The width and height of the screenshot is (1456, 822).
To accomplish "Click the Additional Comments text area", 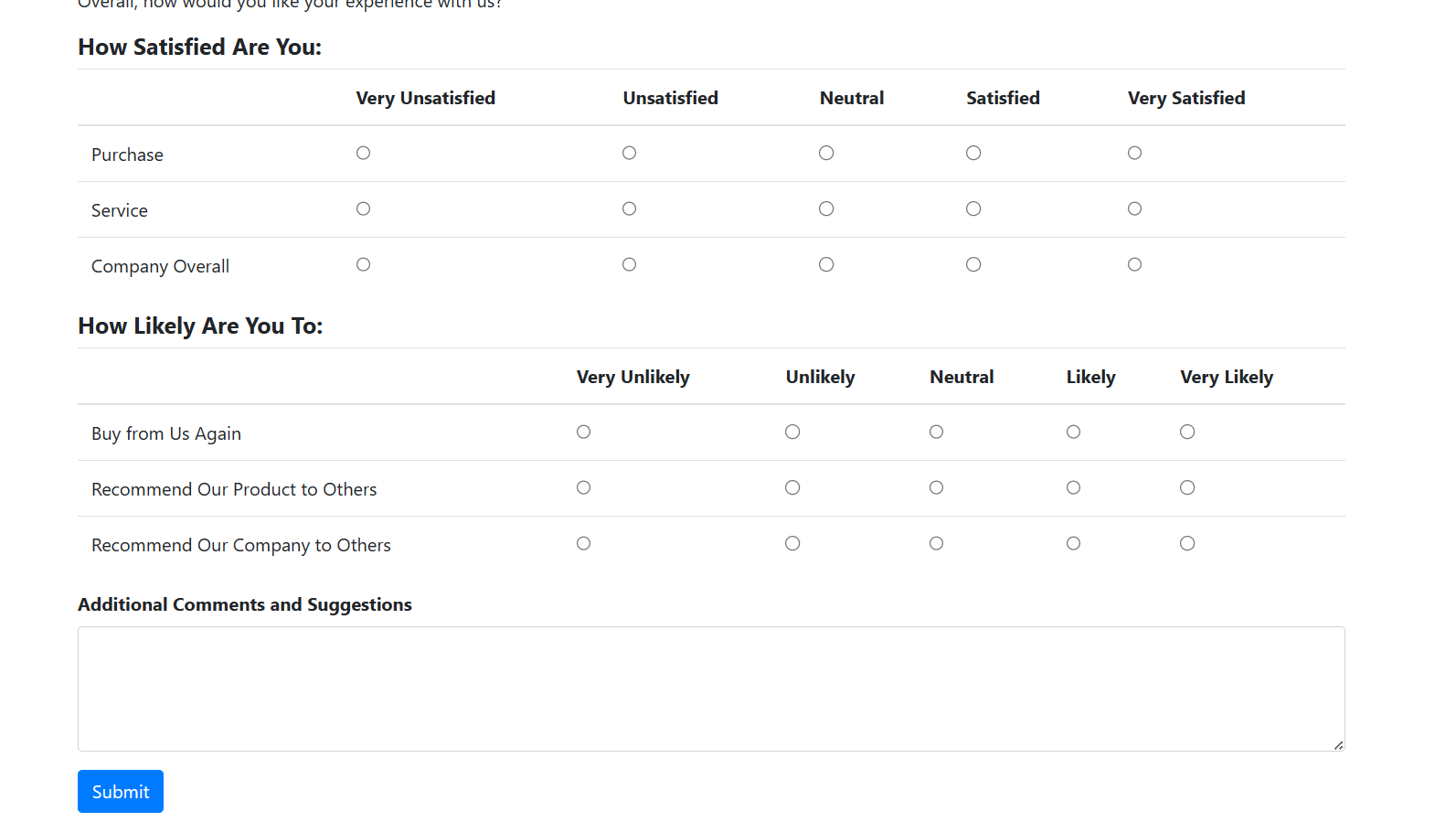I will 711,689.
